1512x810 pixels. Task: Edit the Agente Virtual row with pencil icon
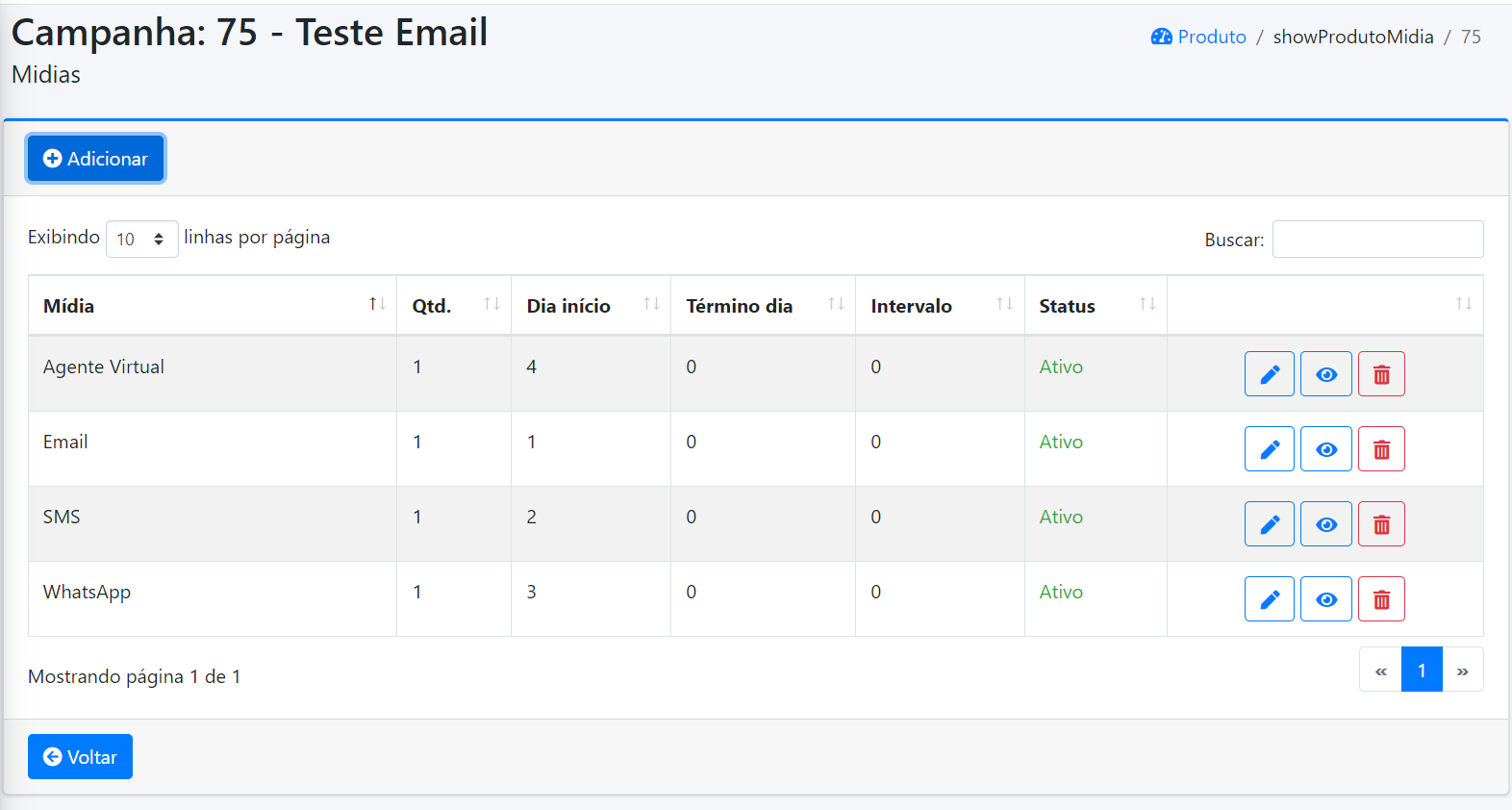[x=1269, y=374]
